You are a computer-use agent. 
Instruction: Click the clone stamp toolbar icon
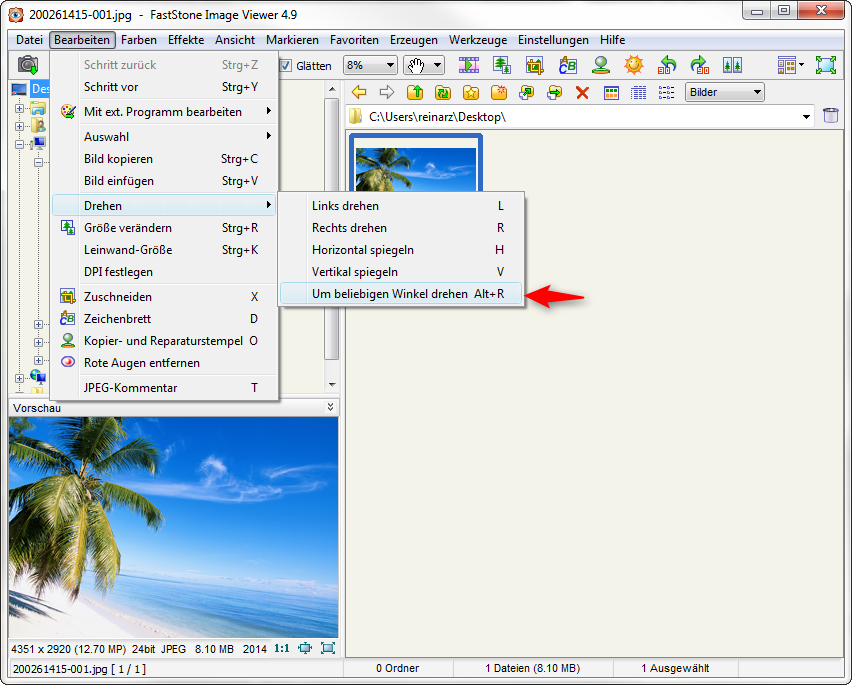coord(600,66)
